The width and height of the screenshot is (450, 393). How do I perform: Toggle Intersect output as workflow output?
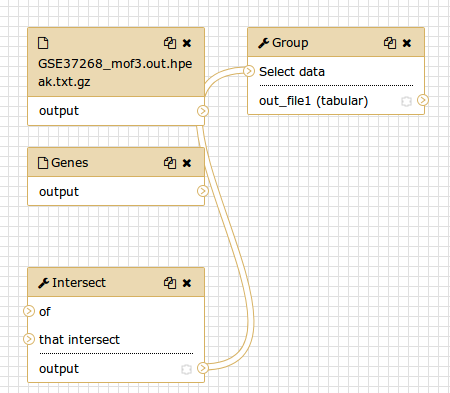(x=186, y=369)
